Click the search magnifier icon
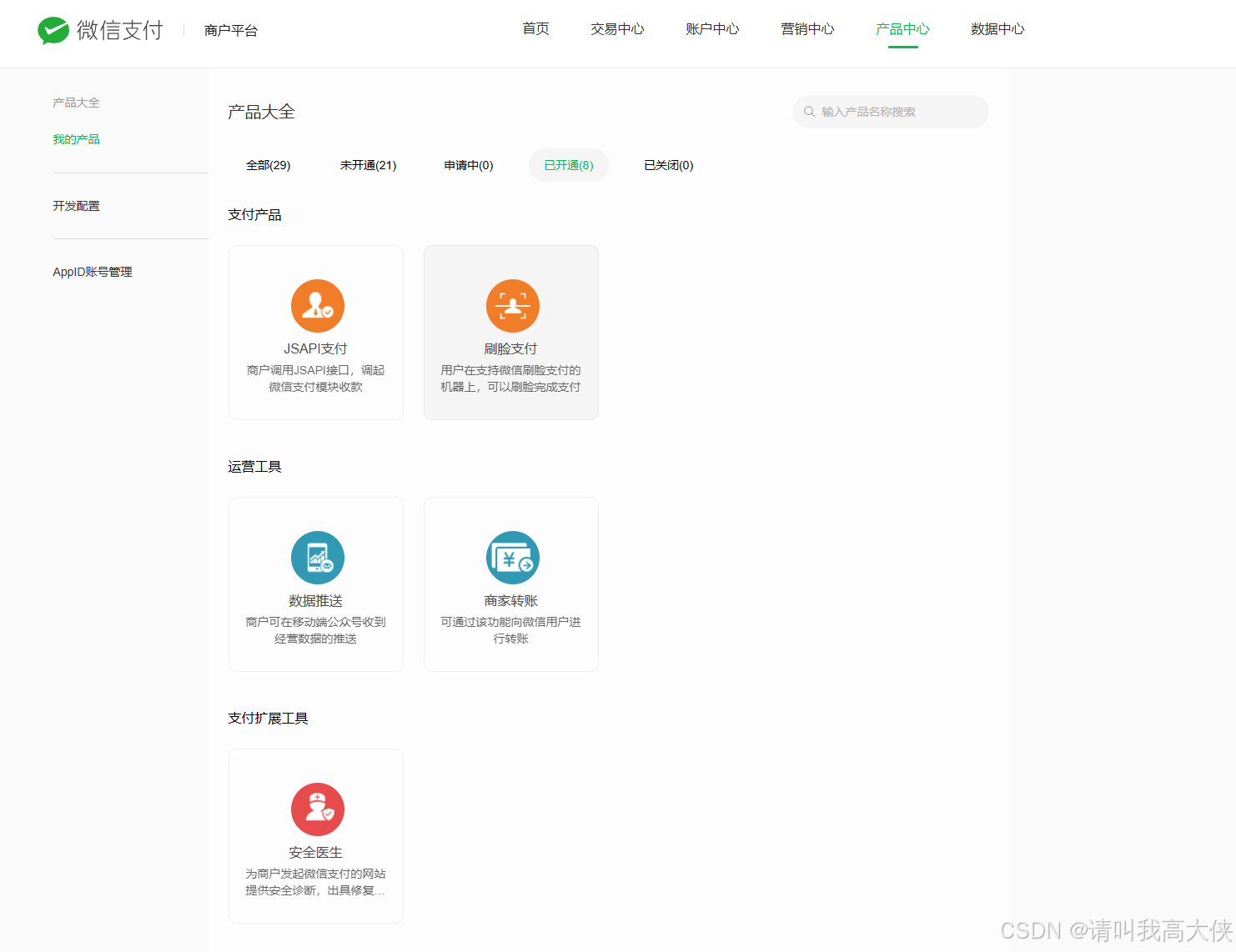Image resolution: width=1236 pixels, height=952 pixels. pyautogui.click(x=809, y=112)
